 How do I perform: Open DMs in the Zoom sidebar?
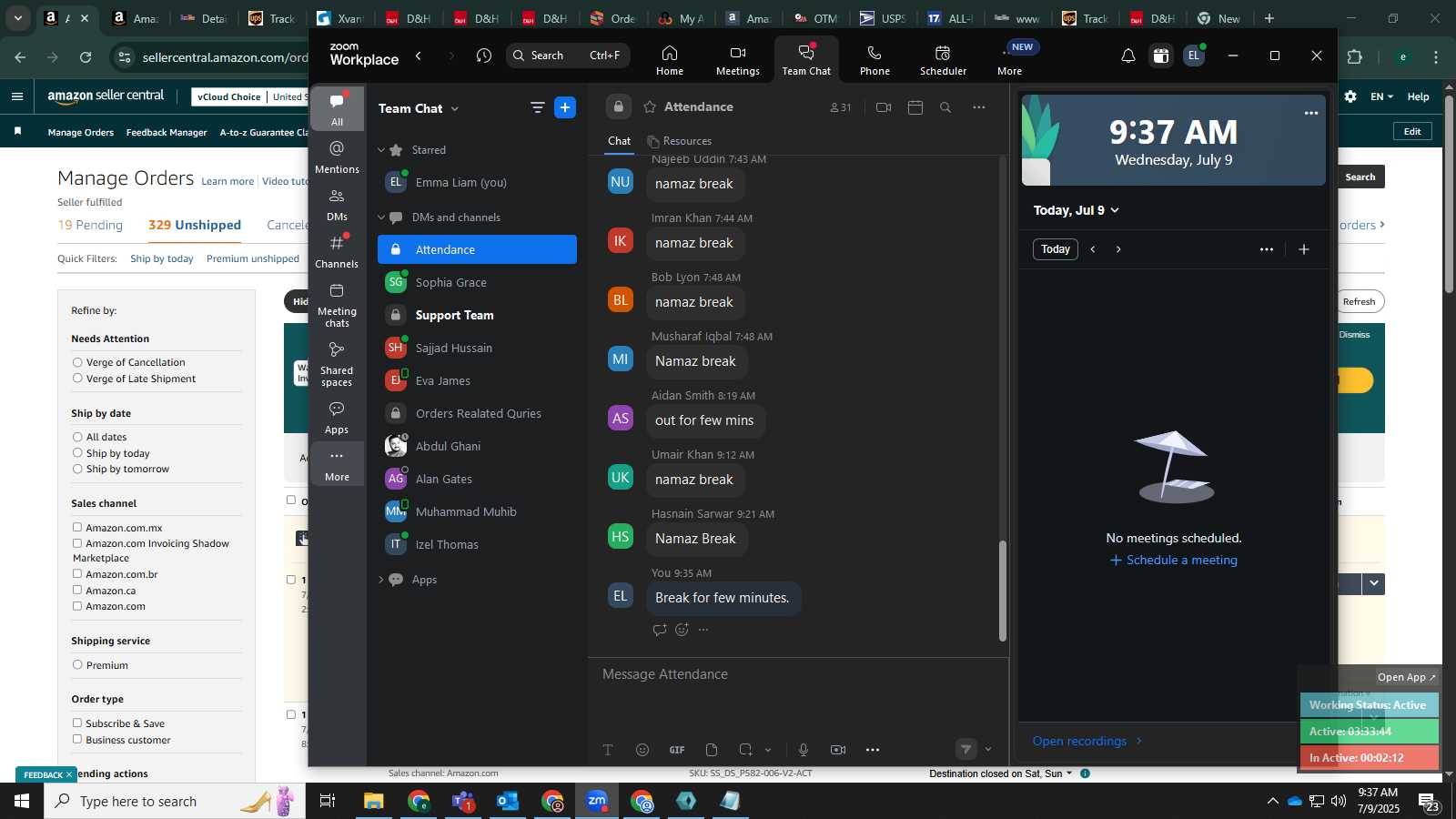(x=337, y=205)
